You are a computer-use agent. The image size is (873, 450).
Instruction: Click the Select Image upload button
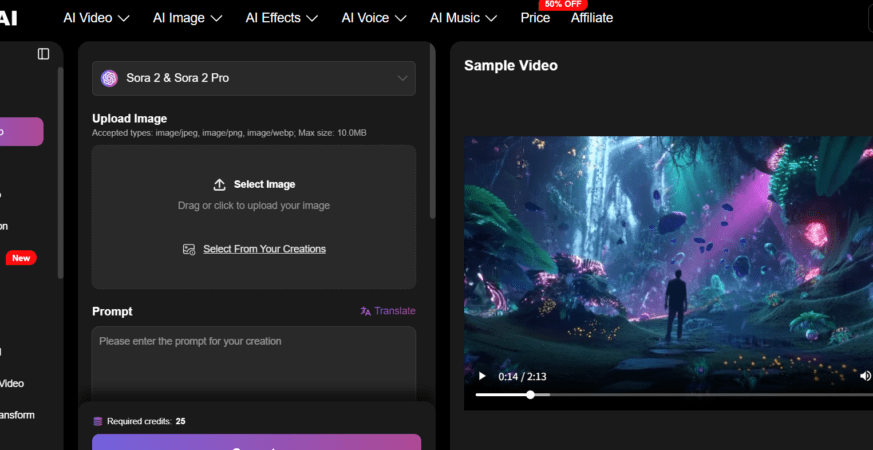pyautogui.click(x=264, y=184)
